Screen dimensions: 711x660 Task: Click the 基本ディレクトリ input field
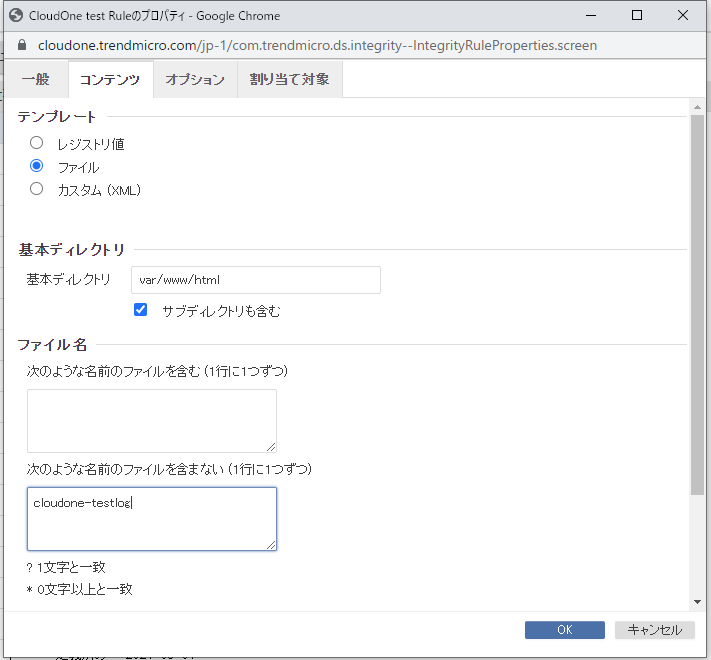click(256, 280)
